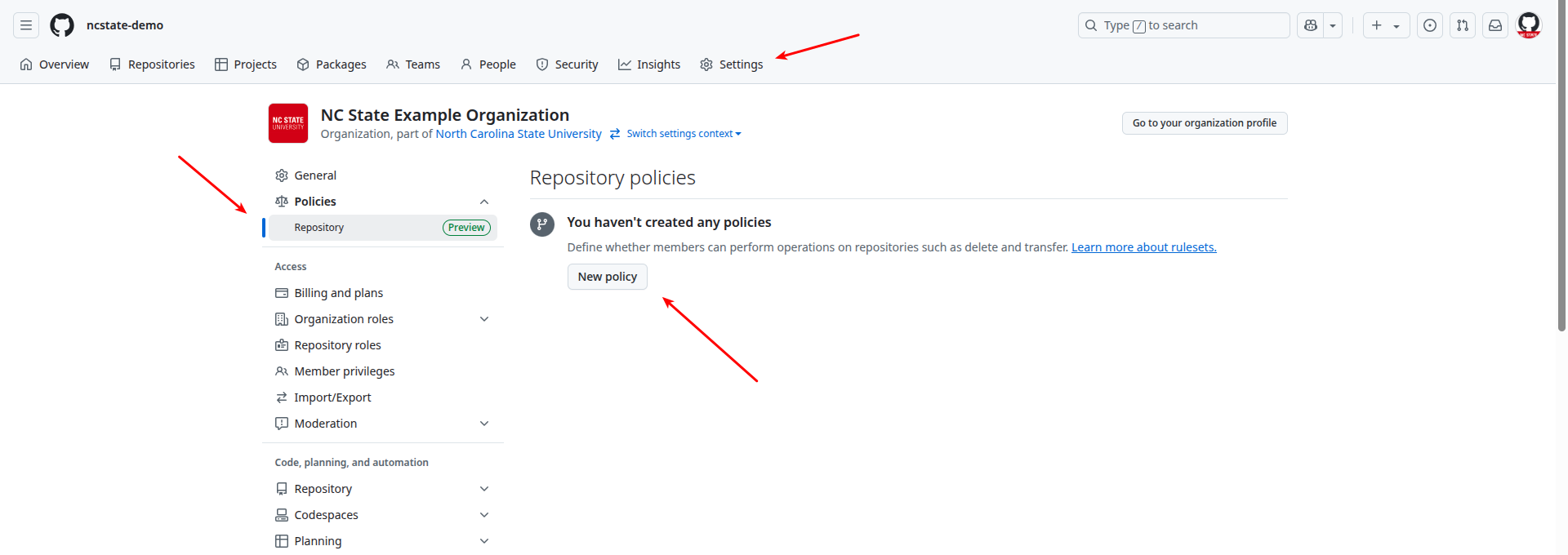Viewport: 1568px width, 555px height.
Task: Follow Learn more about rulesets link
Action: 1143,247
